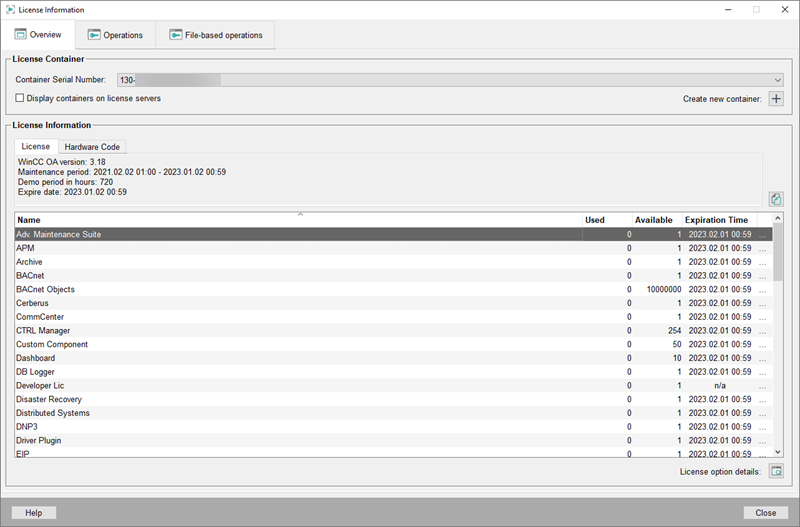
Task: Select the DNP3 license row
Action: click(393, 427)
